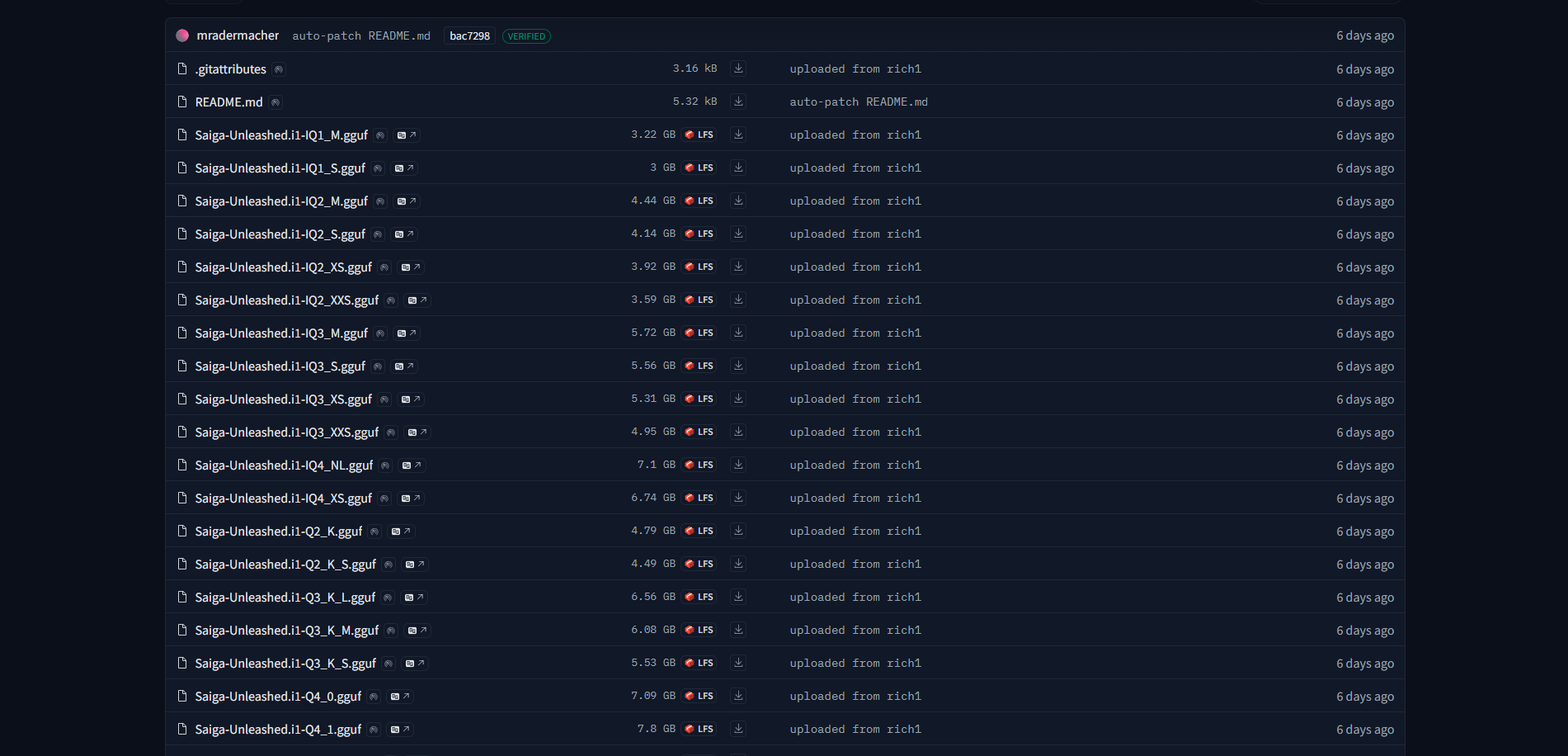Open 'uploaded from rich1' commit for Q4_0

click(855, 696)
